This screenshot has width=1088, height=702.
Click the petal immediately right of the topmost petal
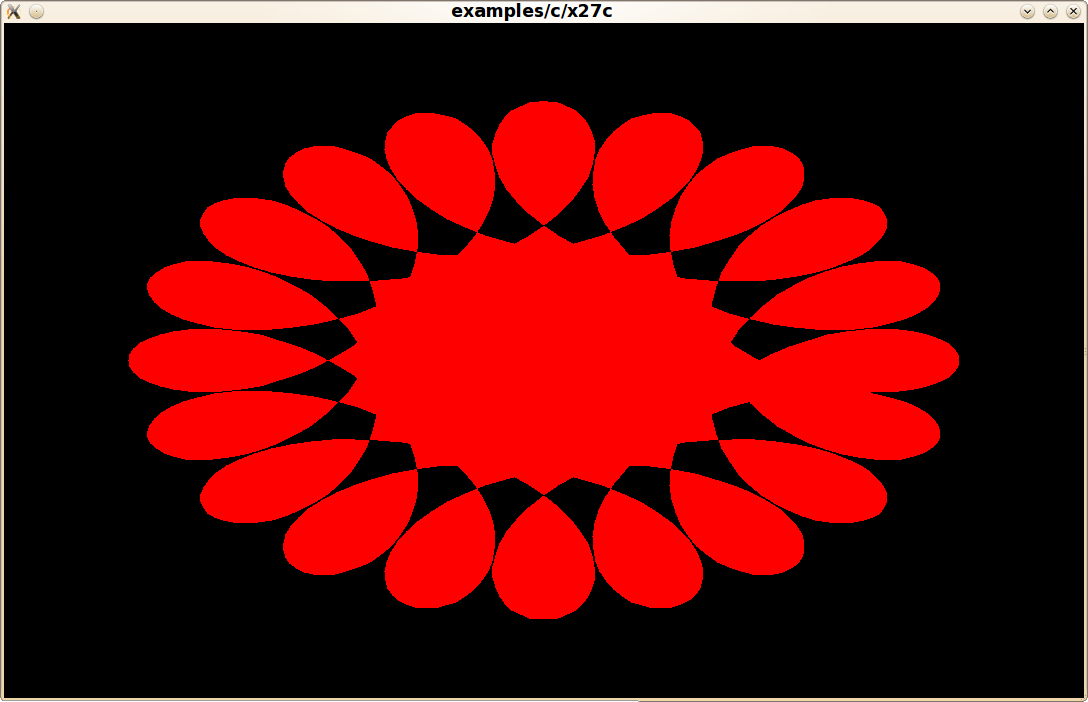click(x=645, y=165)
